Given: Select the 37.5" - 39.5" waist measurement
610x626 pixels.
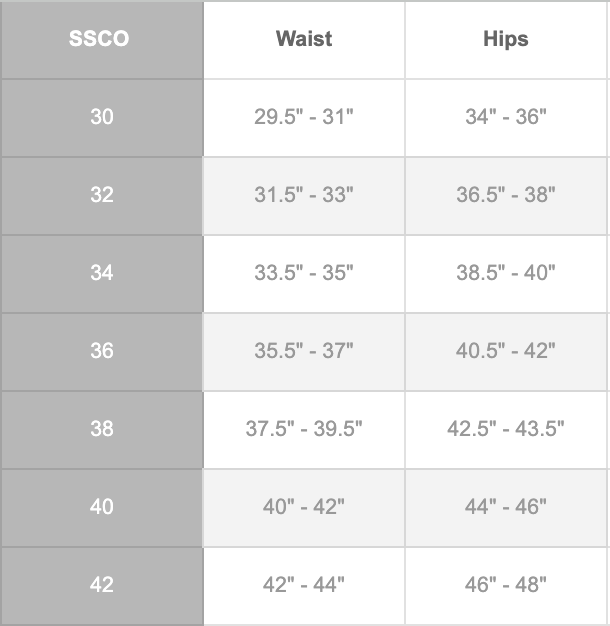Looking at the screenshot, I should (x=304, y=429).
